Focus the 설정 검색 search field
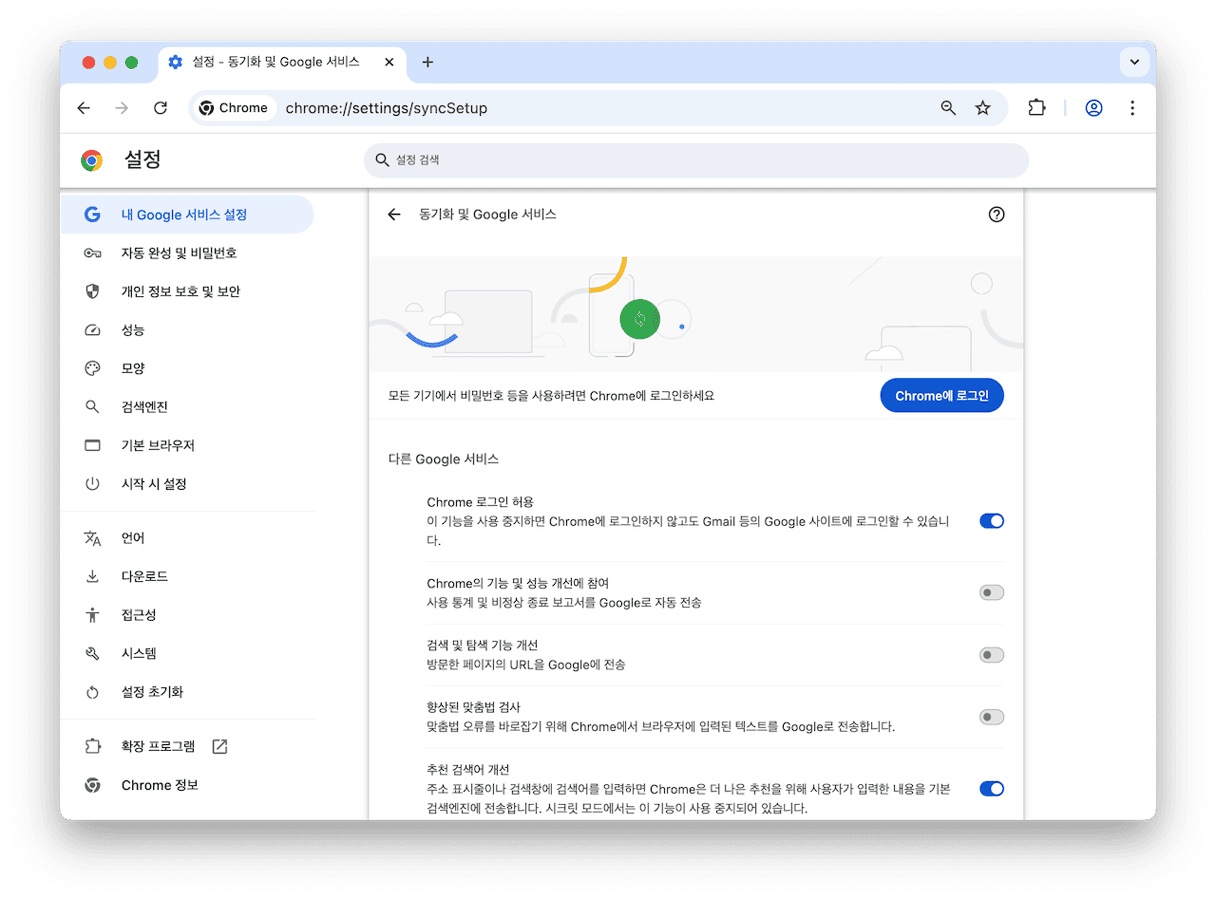 pyautogui.click(x=696, y=160)
